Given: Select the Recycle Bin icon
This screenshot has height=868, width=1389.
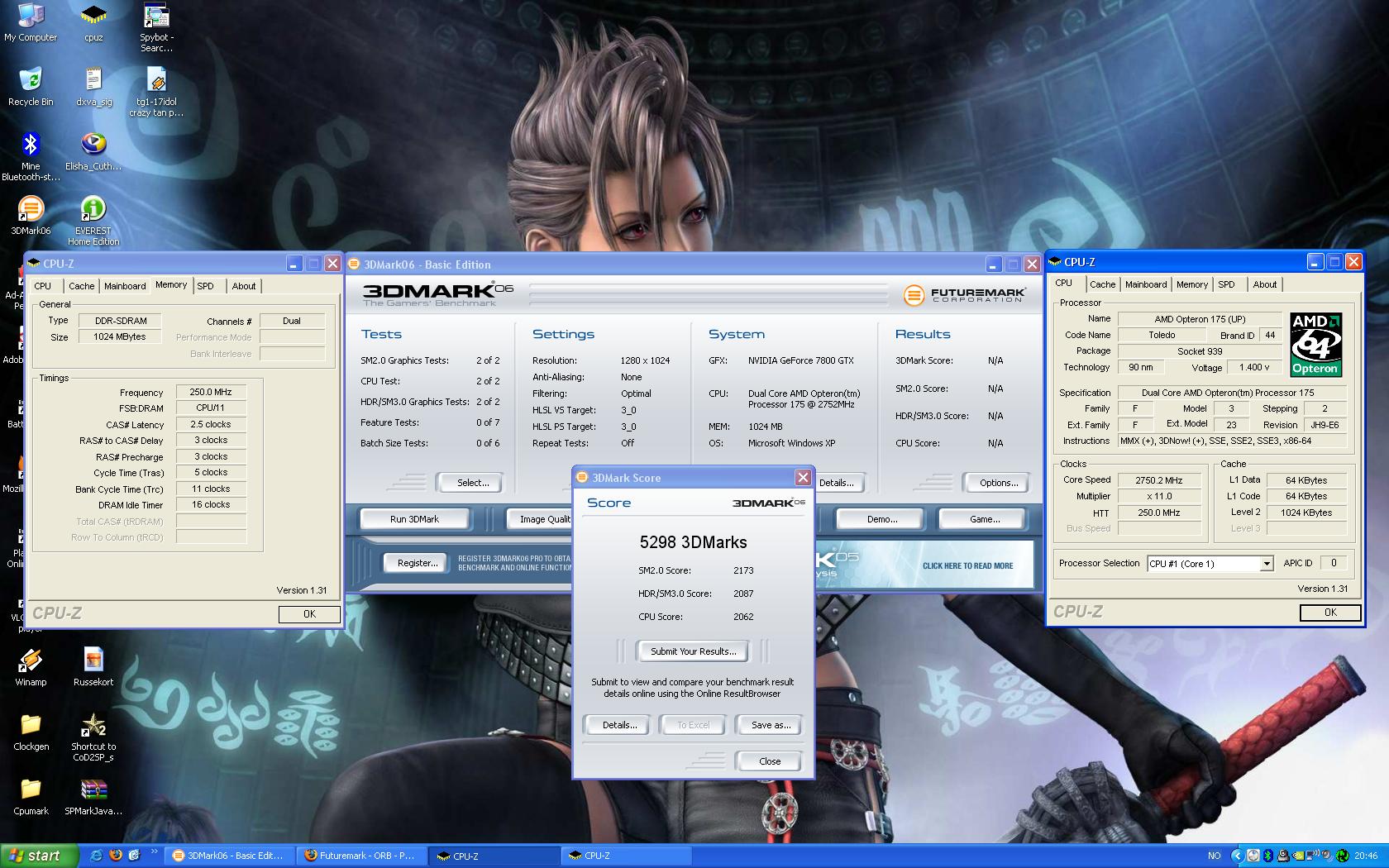Looking at the screenshot, I should (31, 87).
